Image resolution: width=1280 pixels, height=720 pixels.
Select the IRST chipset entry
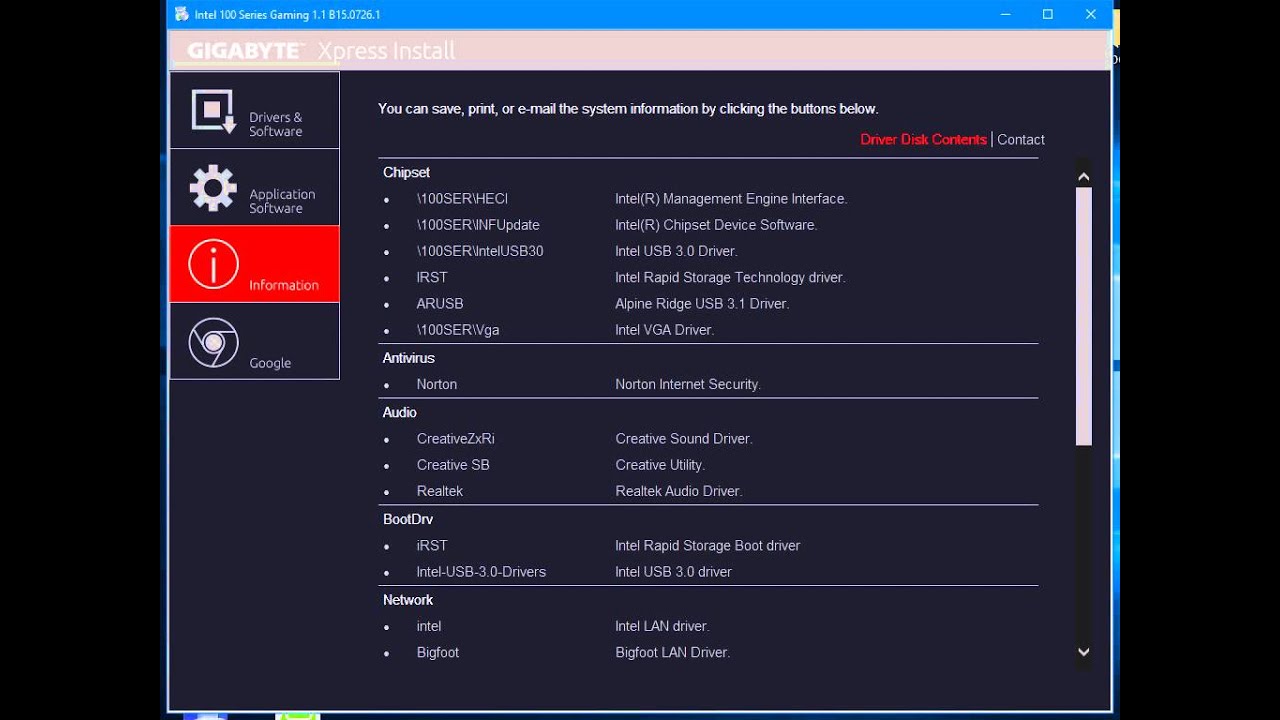point(432,277)
